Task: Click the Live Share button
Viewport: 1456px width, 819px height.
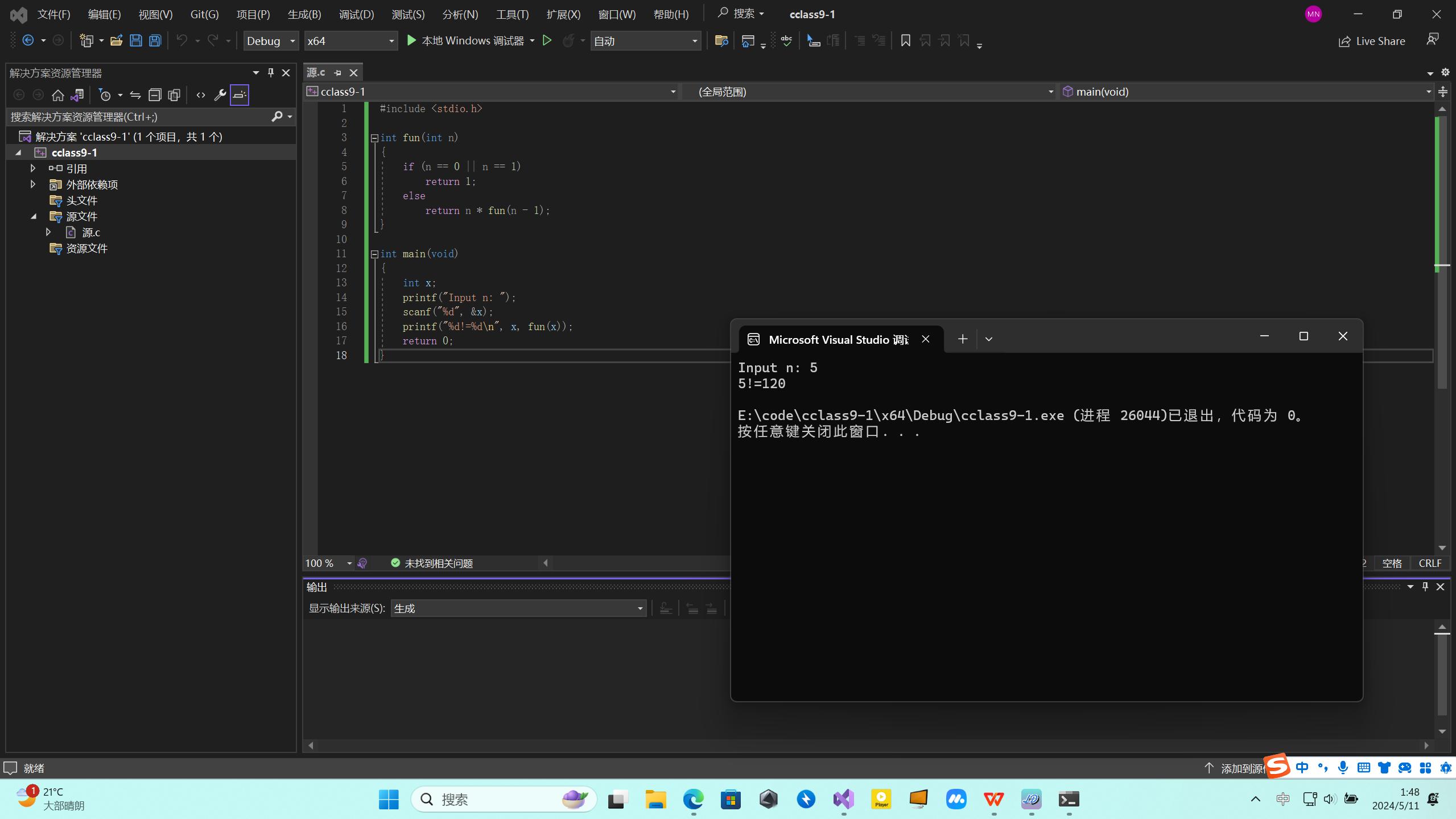Action: pyautogui.click(x=1372, y=41)
